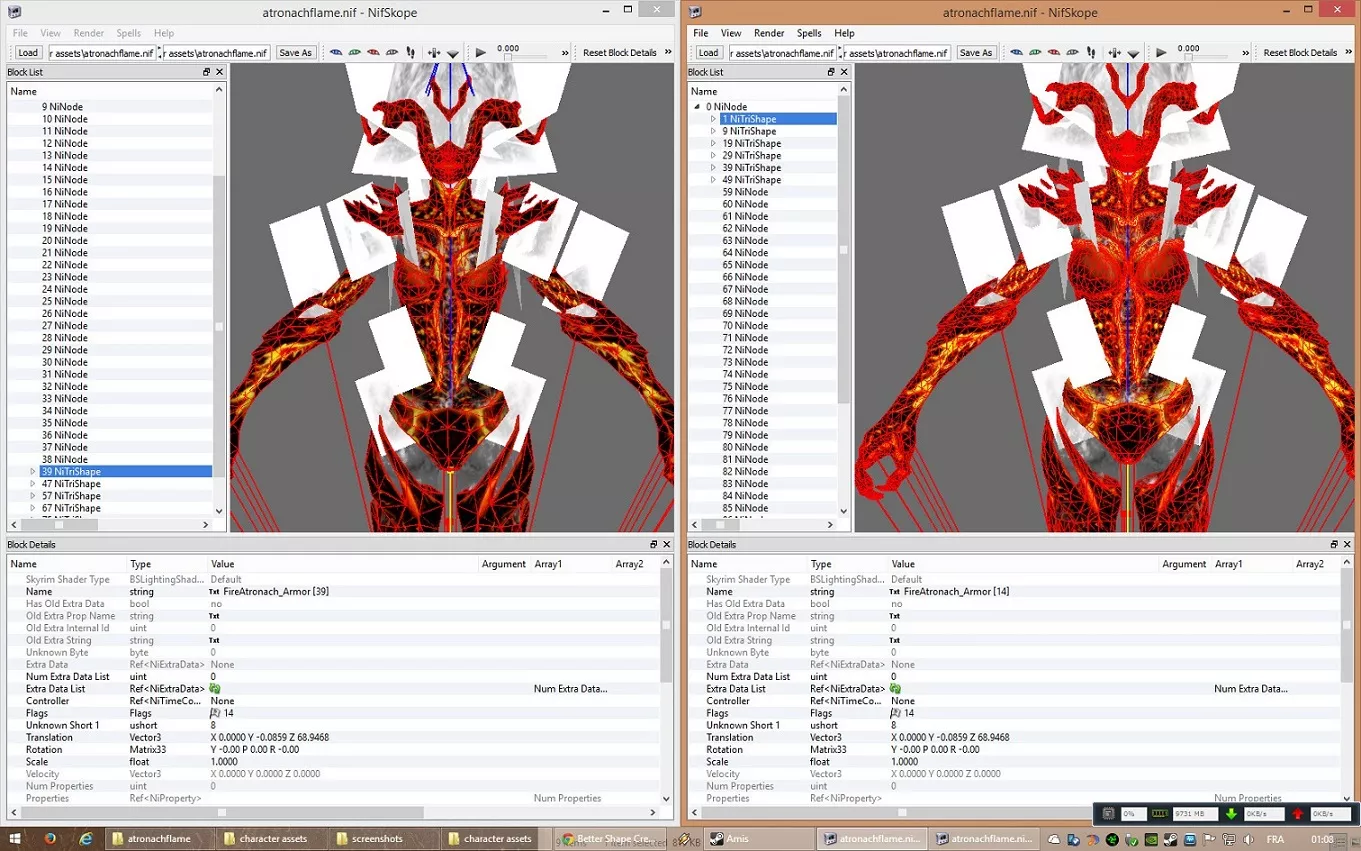1361x851 pixels.
Task: Click Reset Block Details in left window
Action: coord(620,53)
